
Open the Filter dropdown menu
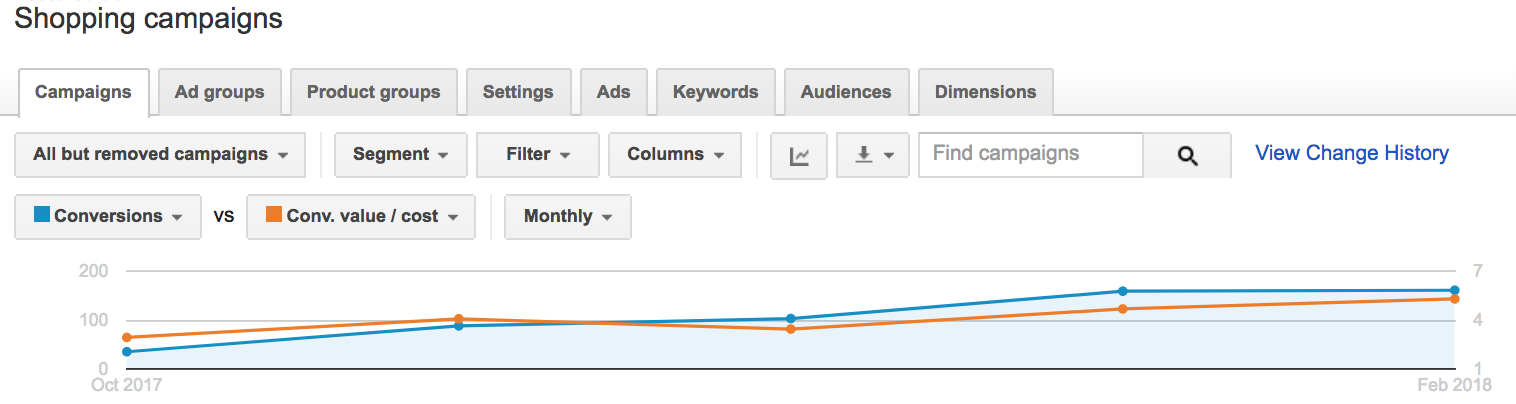point(538,155)
